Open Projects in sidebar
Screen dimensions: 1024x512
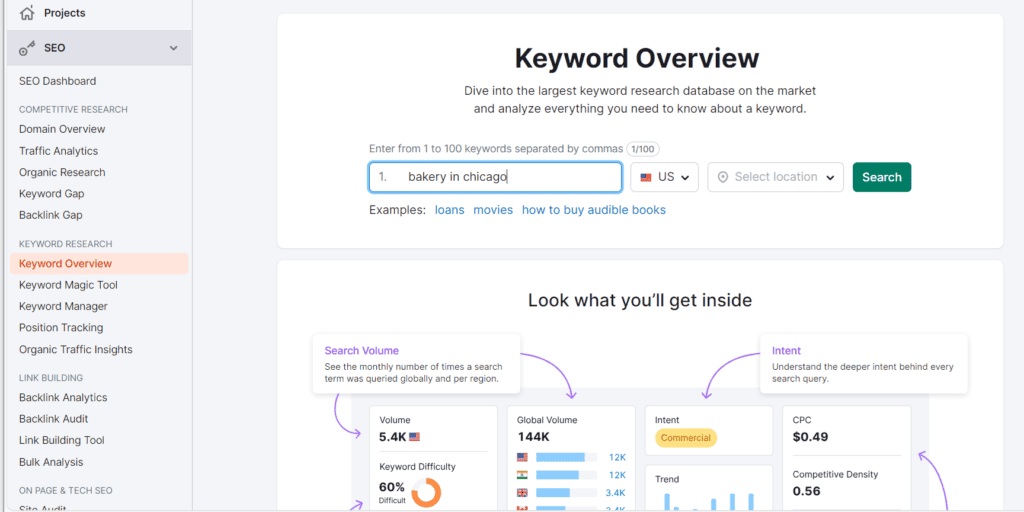65,13
